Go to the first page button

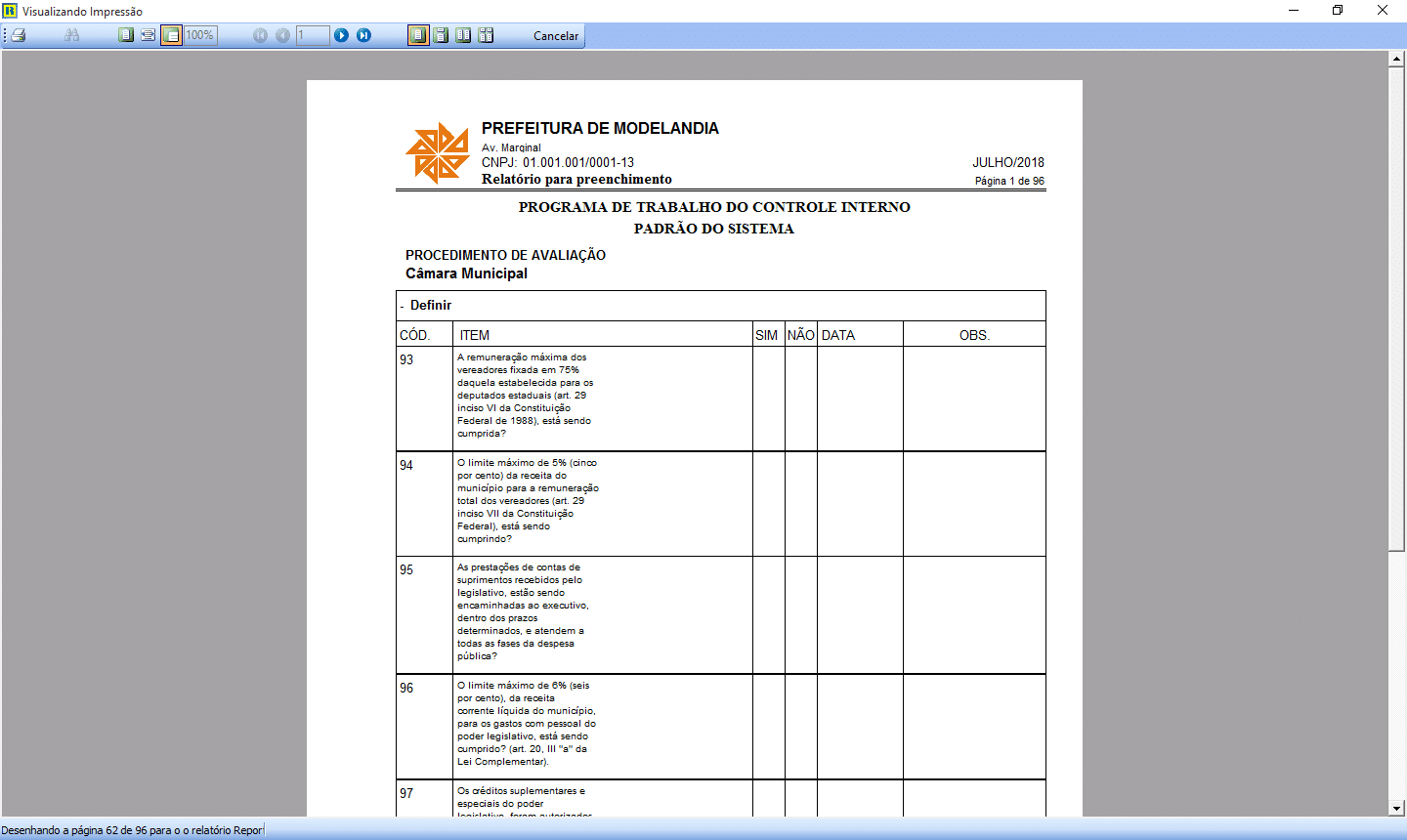pos(260,35)
